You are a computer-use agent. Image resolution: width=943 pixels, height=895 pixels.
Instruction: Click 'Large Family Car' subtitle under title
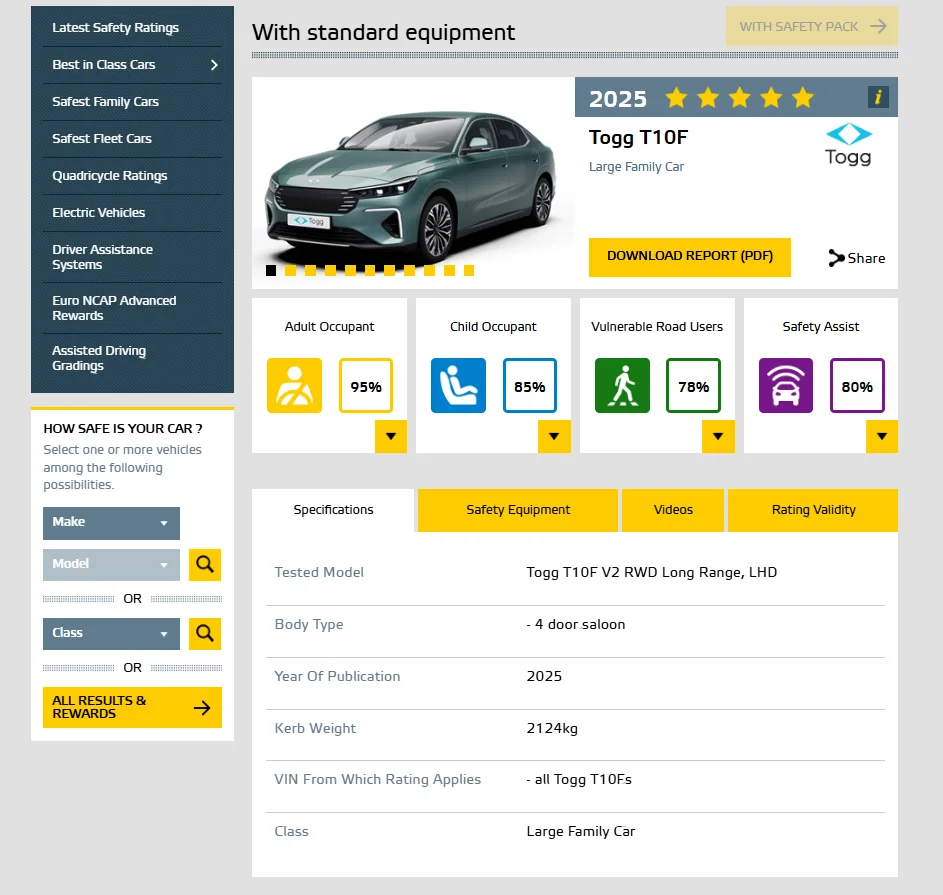point(636,167)
